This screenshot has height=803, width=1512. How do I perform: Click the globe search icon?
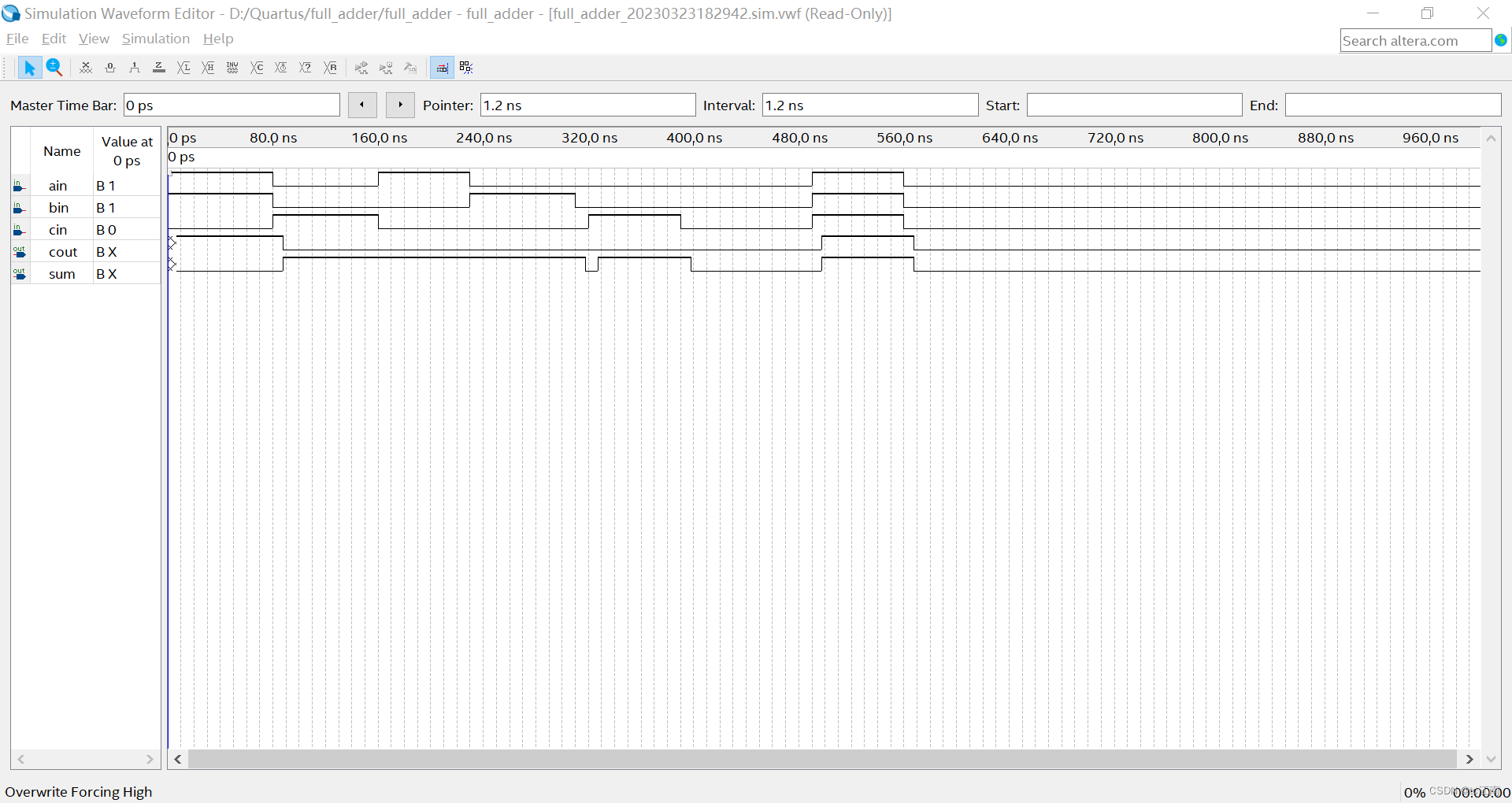pos(1501,40)
